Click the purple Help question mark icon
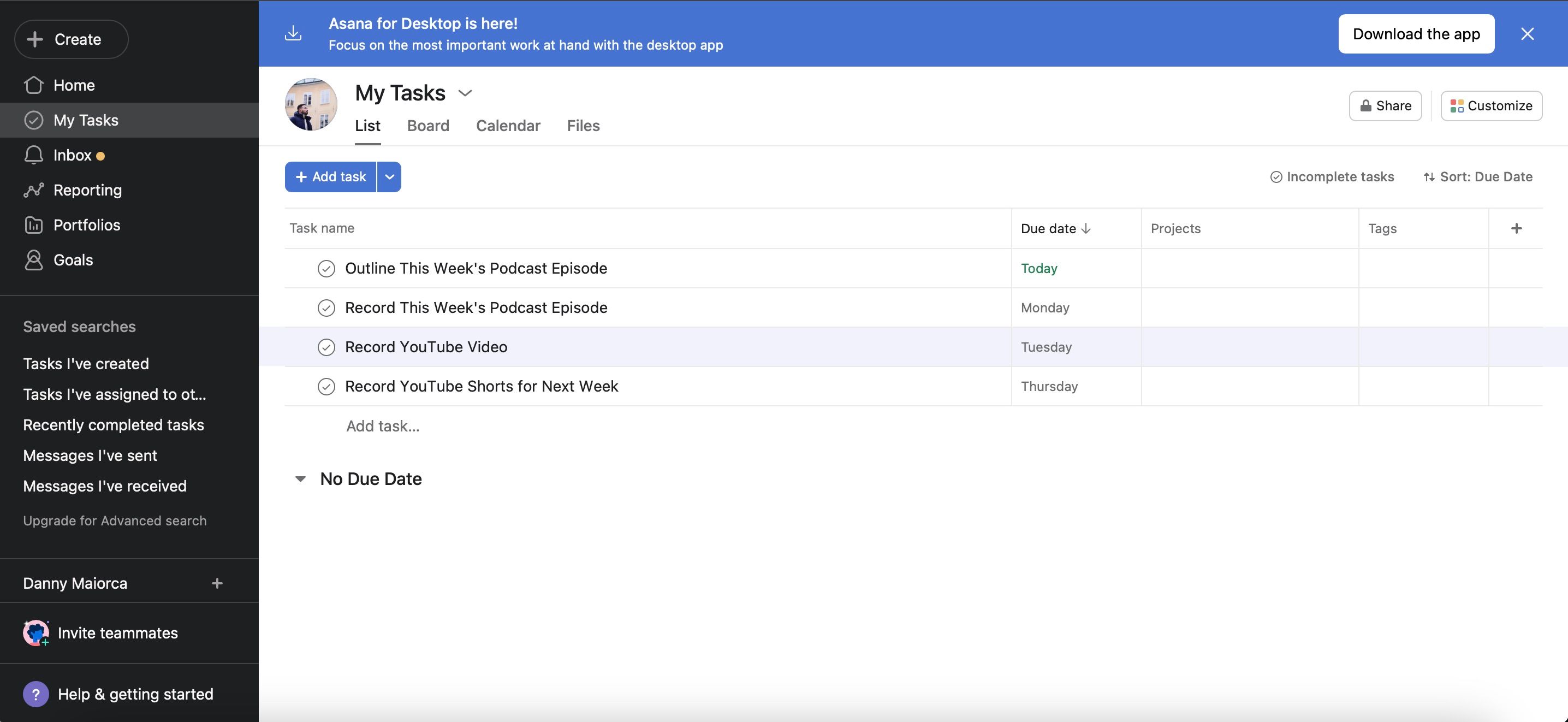1568x722 pixels. tap(36, 694)
